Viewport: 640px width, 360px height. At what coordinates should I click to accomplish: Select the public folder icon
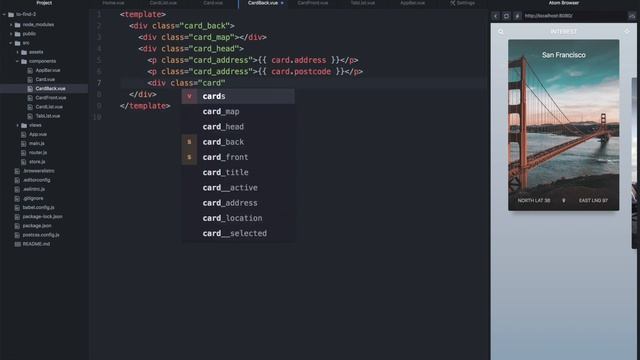click(x=18, y=34)
